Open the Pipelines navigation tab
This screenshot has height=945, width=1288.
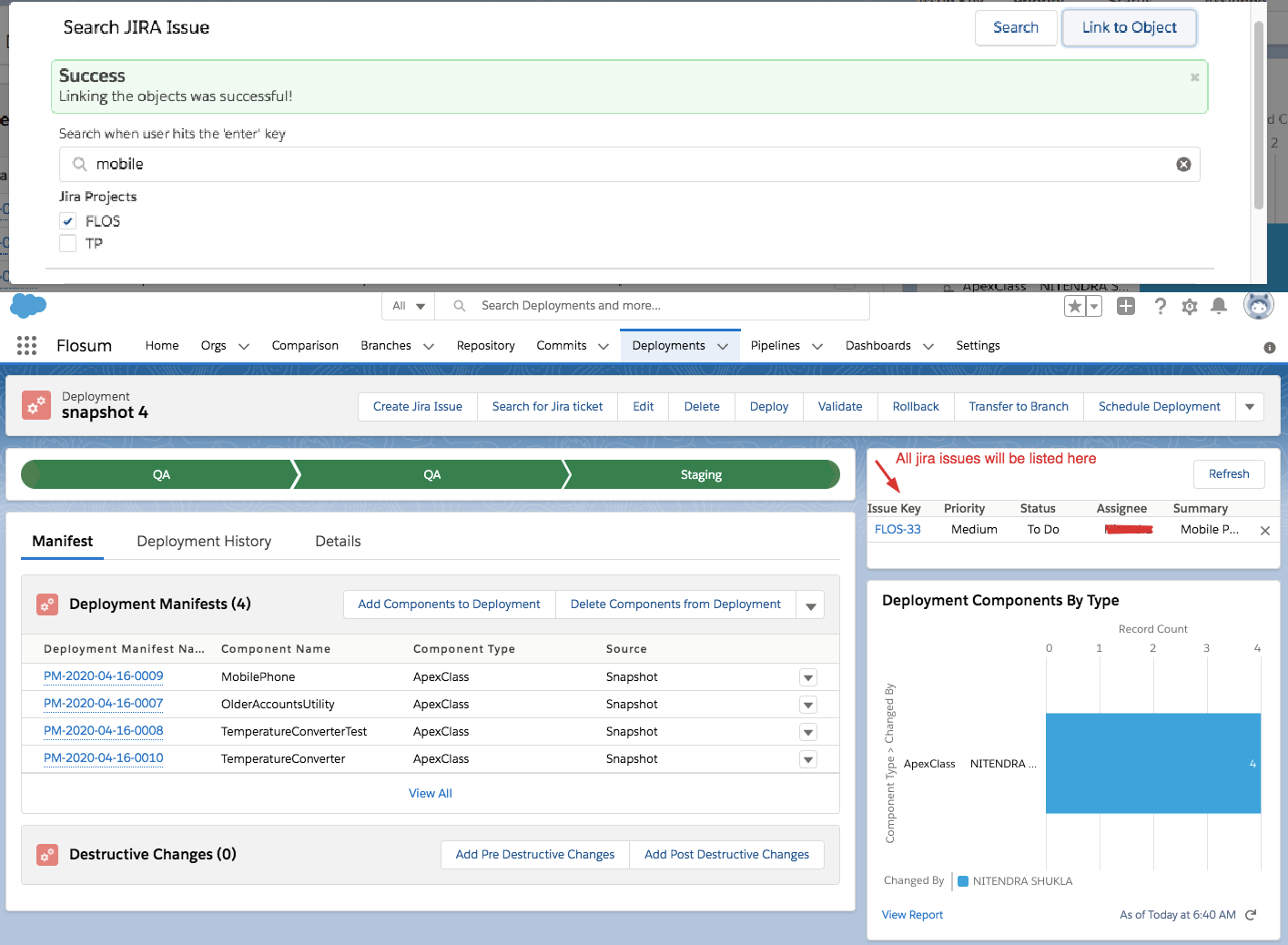point(776,346)
